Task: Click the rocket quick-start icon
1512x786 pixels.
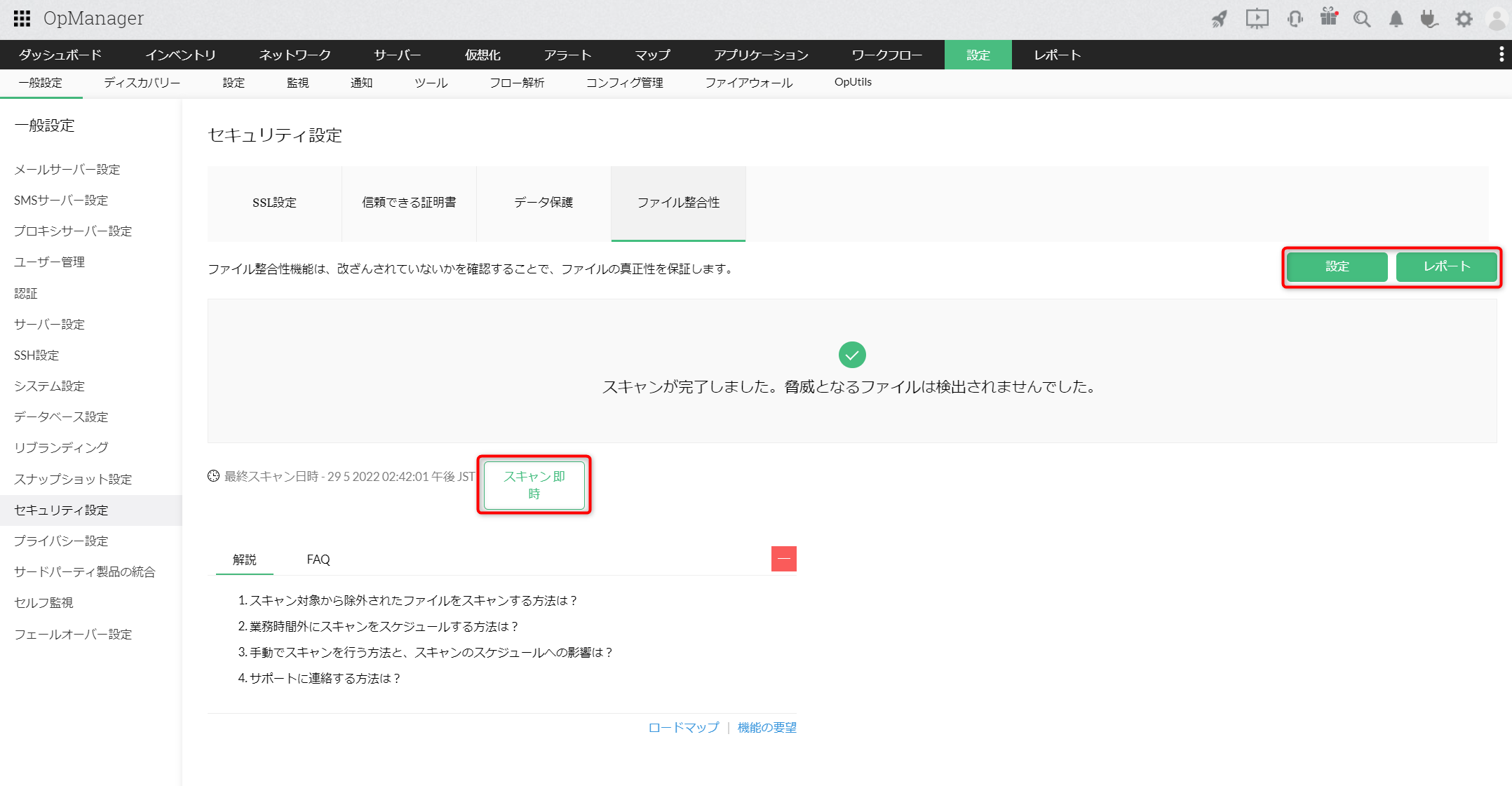Action: pos(1220,19)
